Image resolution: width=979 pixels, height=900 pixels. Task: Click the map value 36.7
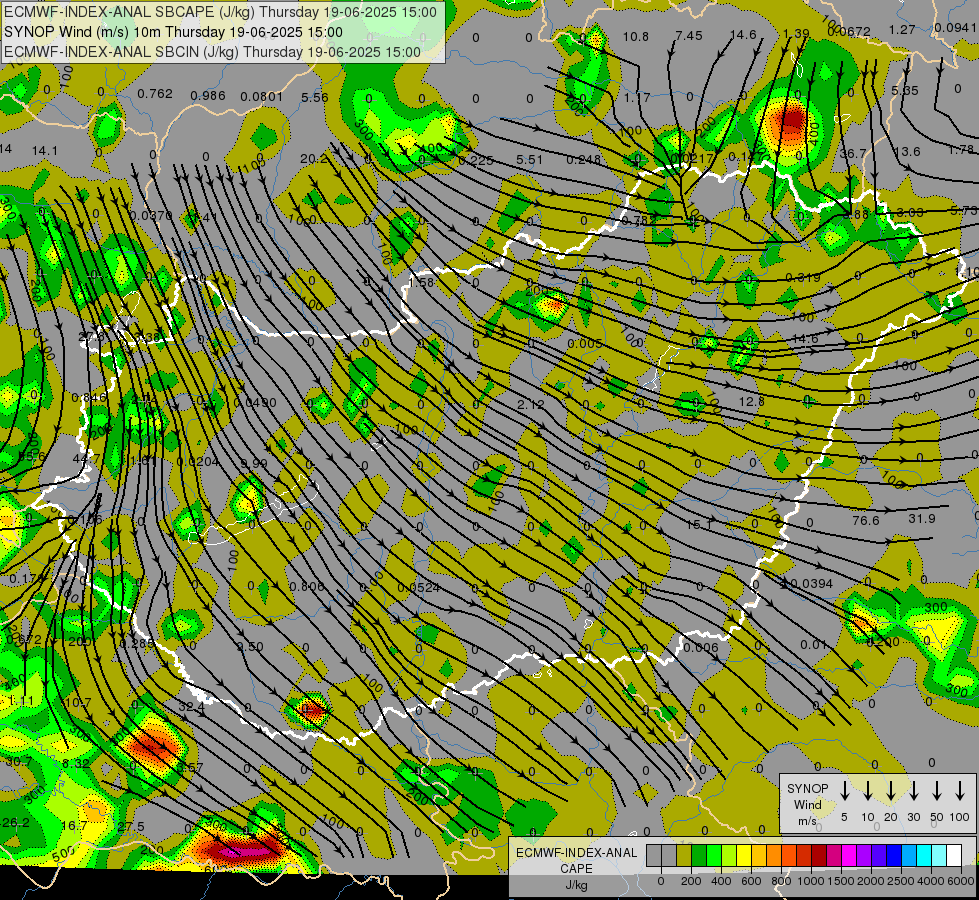tap(853, 153)
